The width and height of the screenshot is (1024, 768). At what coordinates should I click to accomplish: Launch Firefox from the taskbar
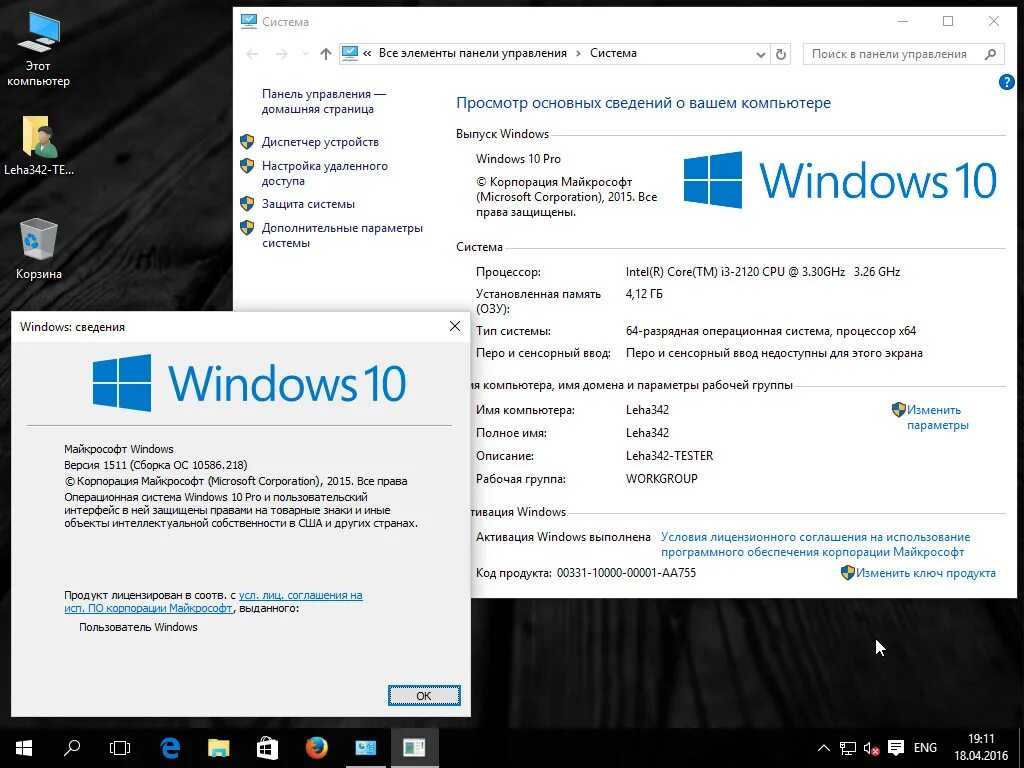pos(316,747)
